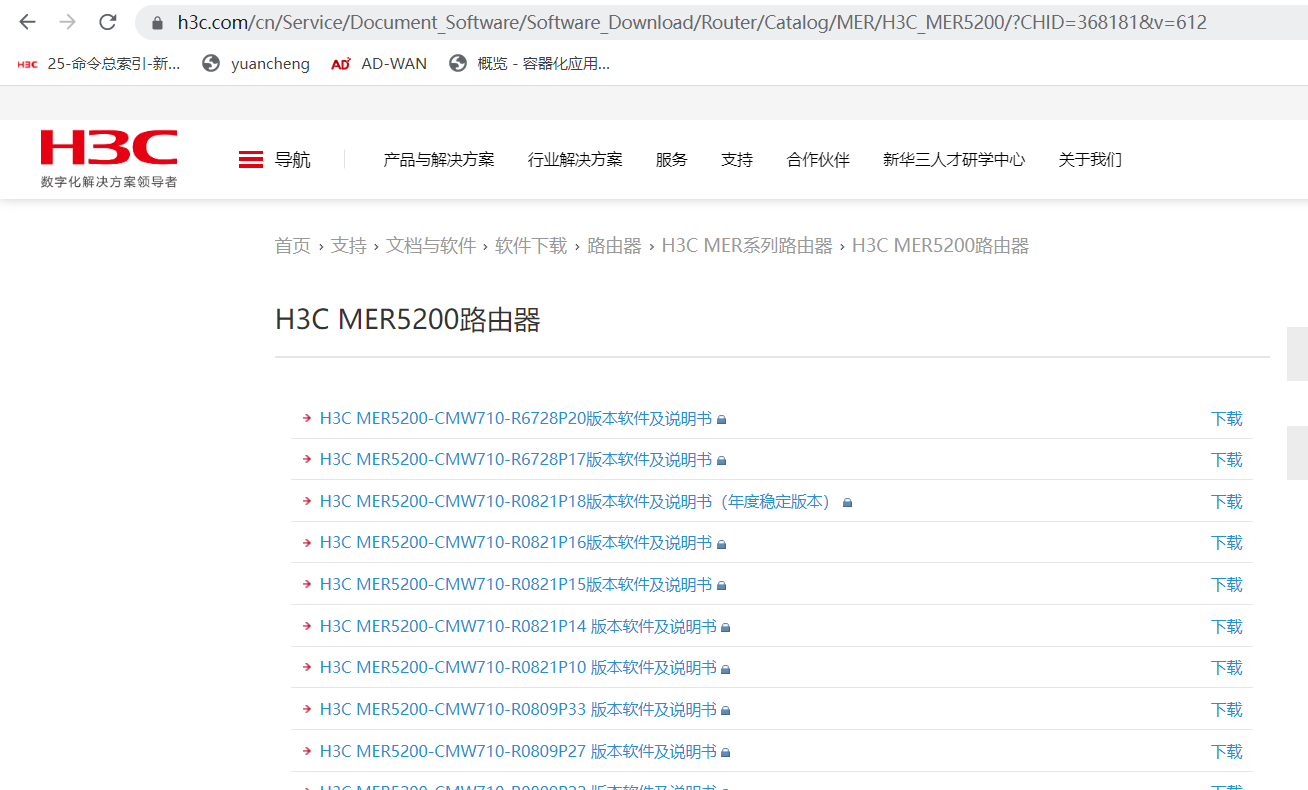Go to 软件下载 in the breadcrumb

(x=531, y=246)
